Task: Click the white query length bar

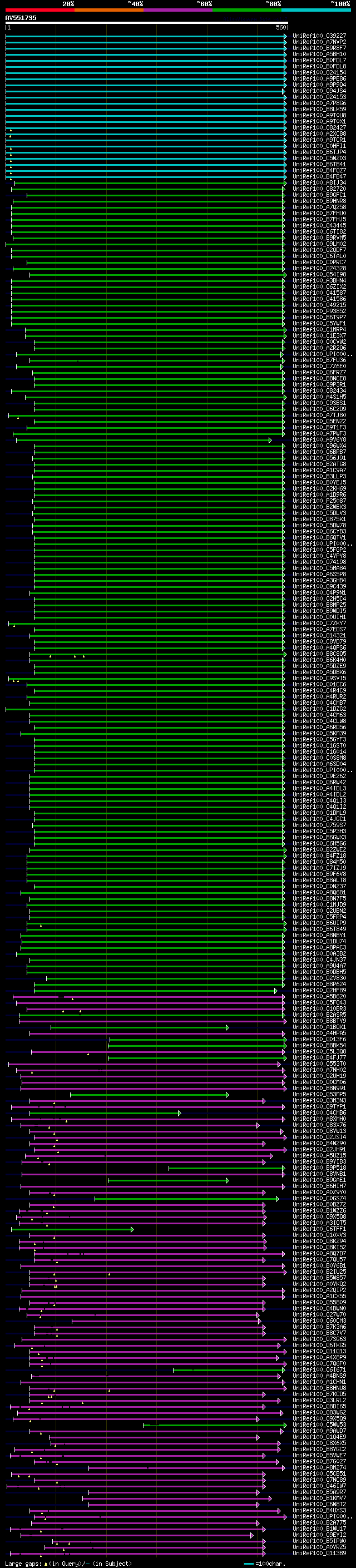Action: 147,23
